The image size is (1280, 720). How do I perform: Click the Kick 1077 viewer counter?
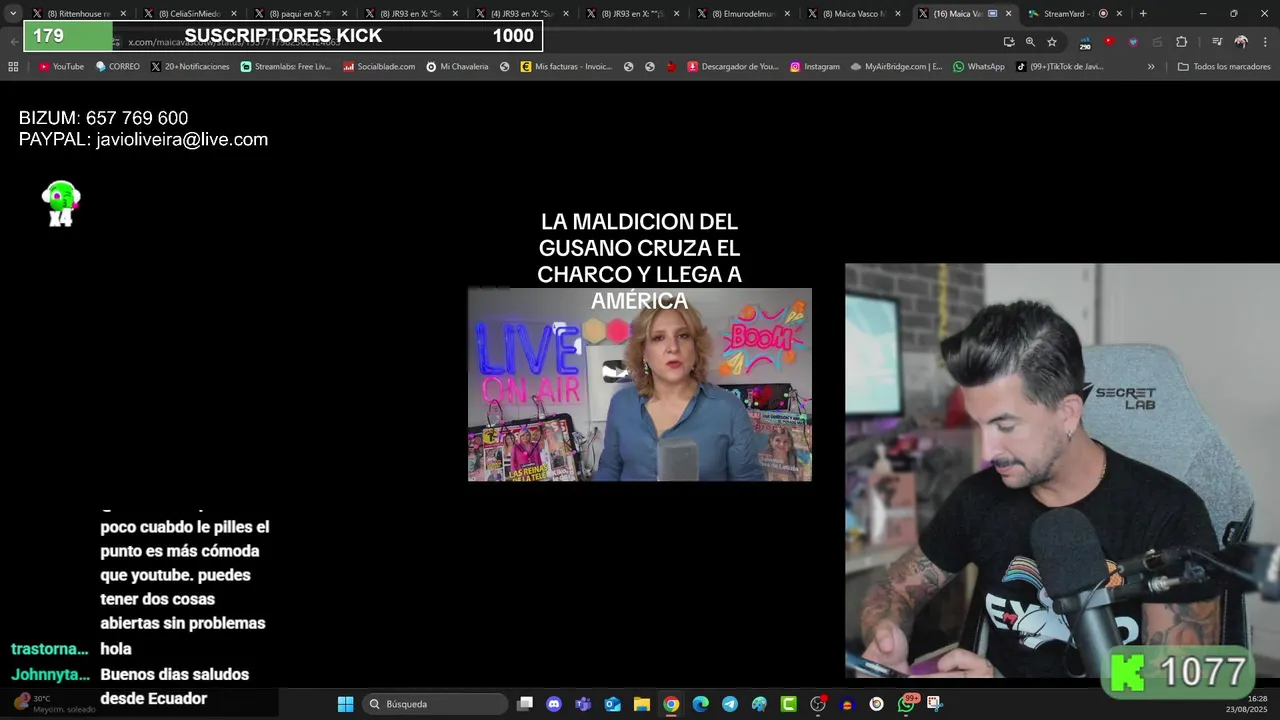coord(1180,672)
